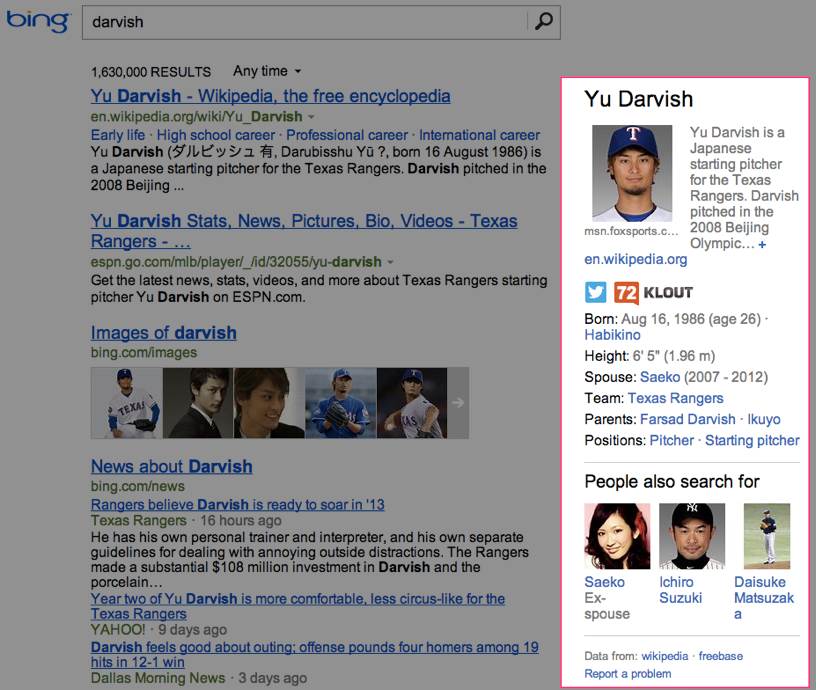
Task: Click the bing.com/images URL text
Action: pyautogui.click(x=144, y=352)
